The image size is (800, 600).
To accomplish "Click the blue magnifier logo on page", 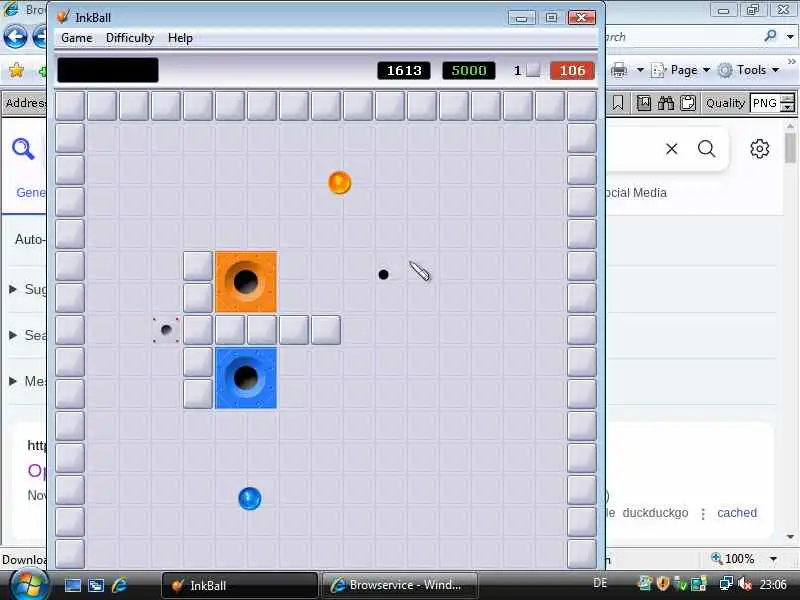I will pos(23,149).
